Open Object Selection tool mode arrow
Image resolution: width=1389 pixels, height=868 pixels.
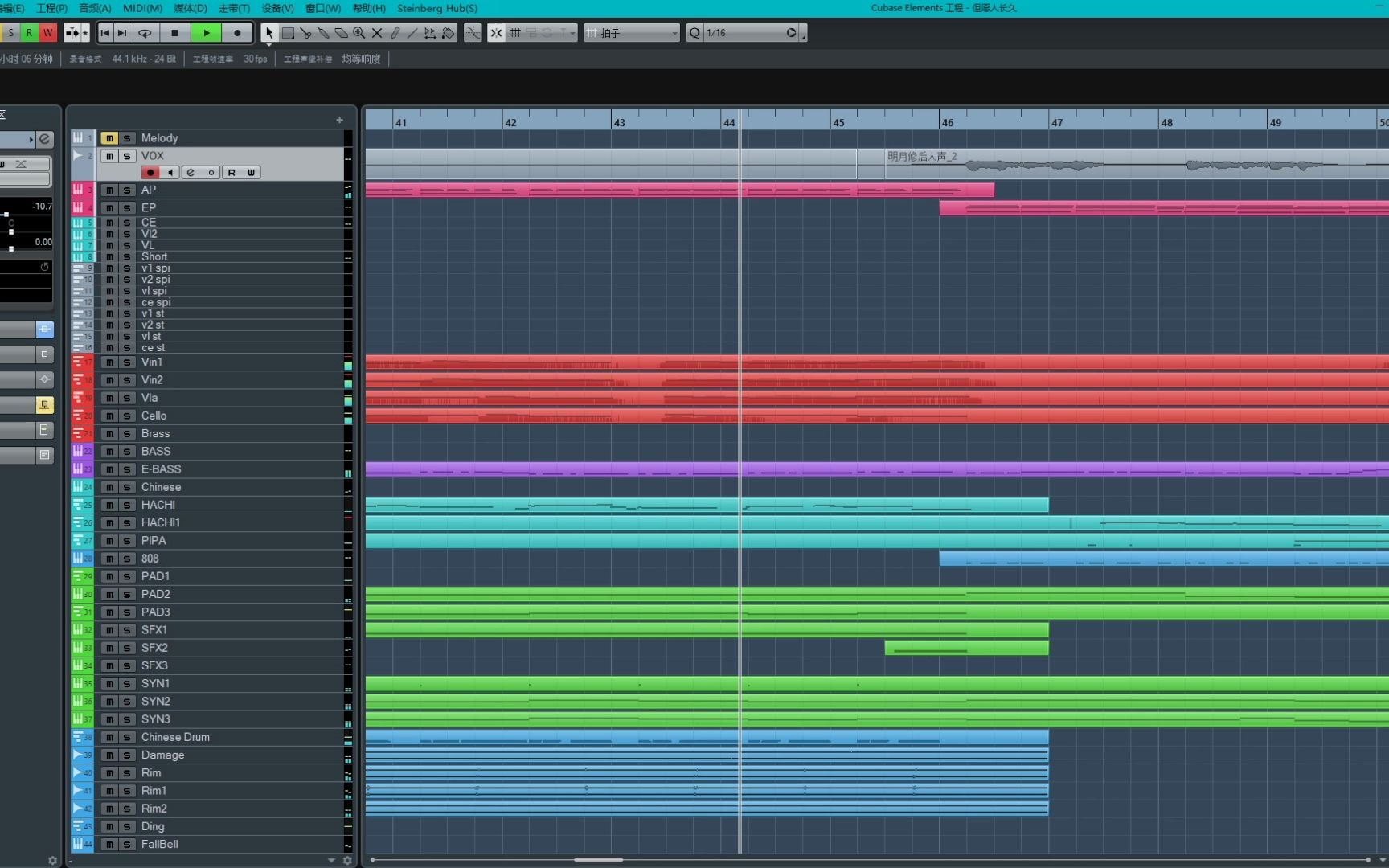click(x=269, y=44)
